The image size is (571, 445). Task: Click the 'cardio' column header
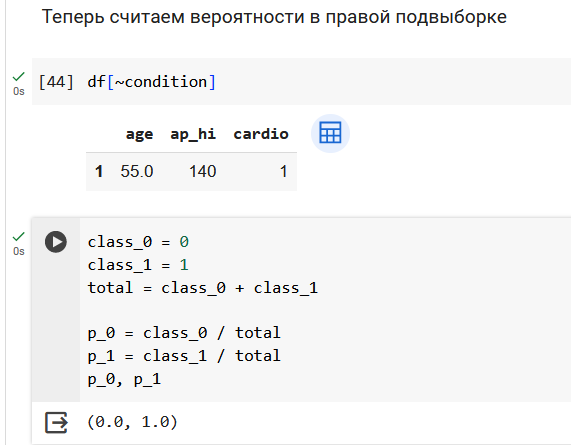point(261,134)
